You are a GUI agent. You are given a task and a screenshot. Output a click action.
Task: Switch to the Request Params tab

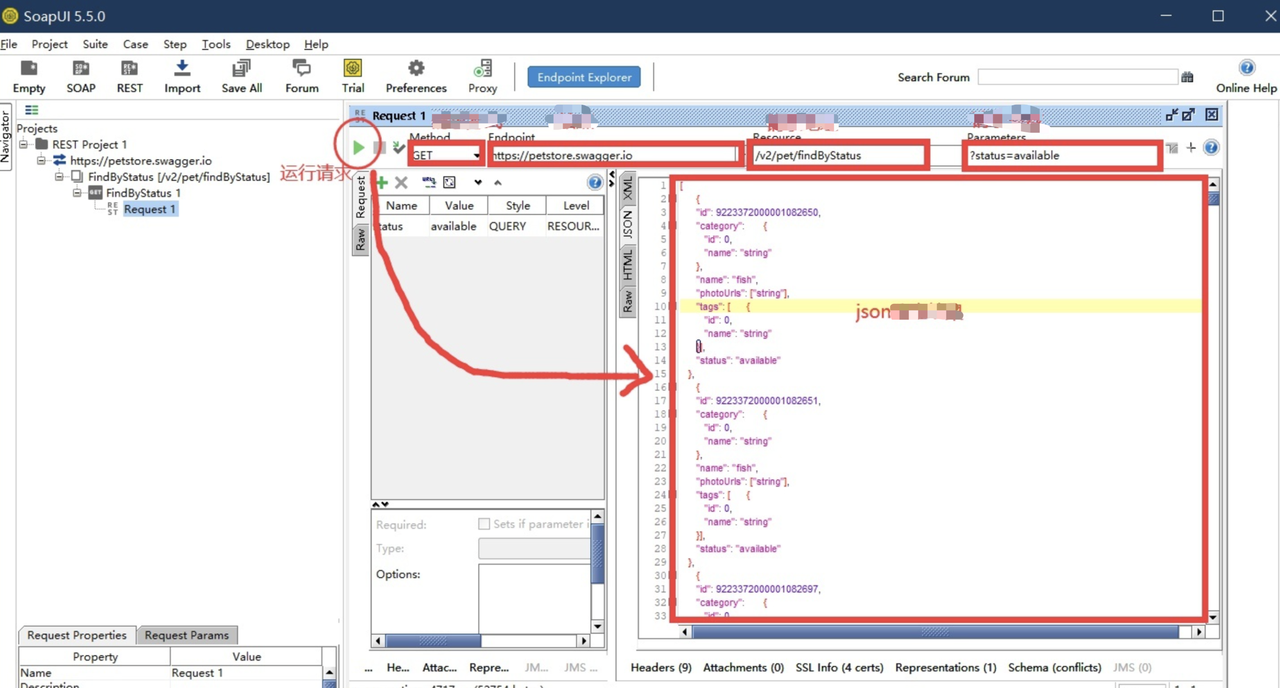187,635
